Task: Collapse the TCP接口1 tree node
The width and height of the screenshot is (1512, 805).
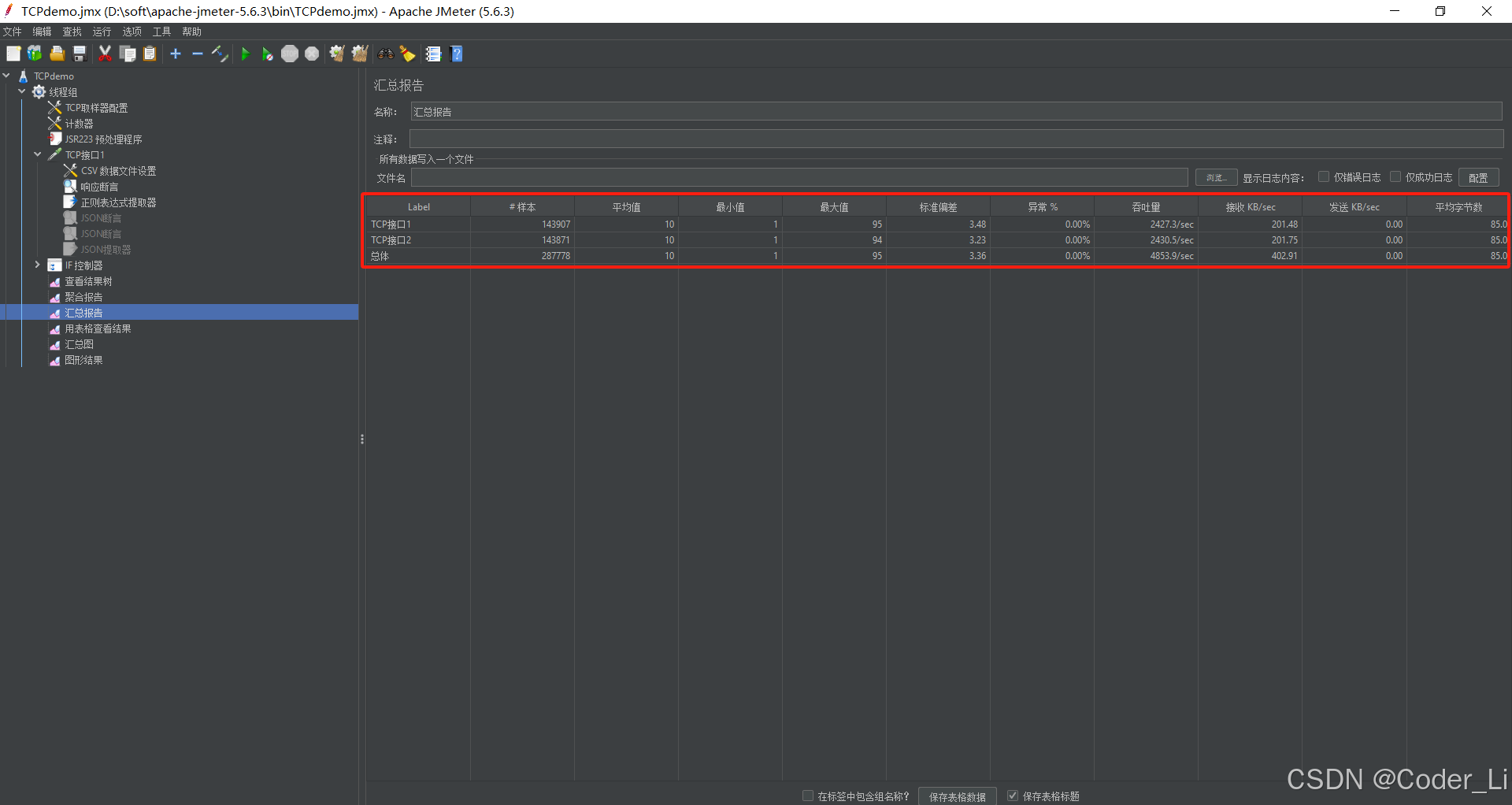Action: click(38, 154)
